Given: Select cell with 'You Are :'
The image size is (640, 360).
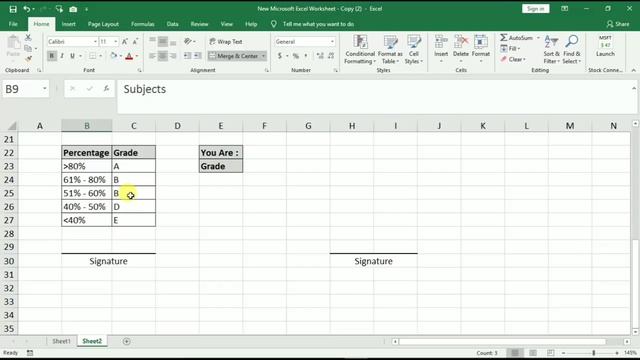Looking at the screenshot, I should click(221, 153).
